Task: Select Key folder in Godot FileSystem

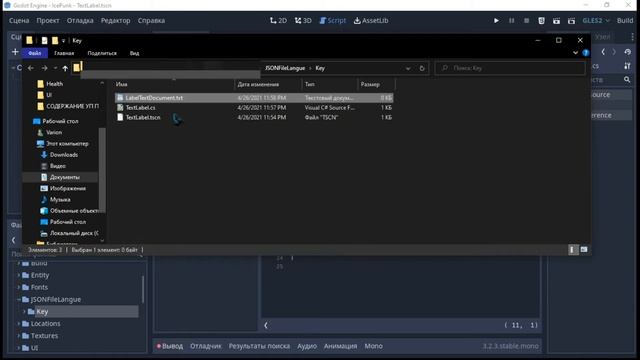Action: click(42, 312)
